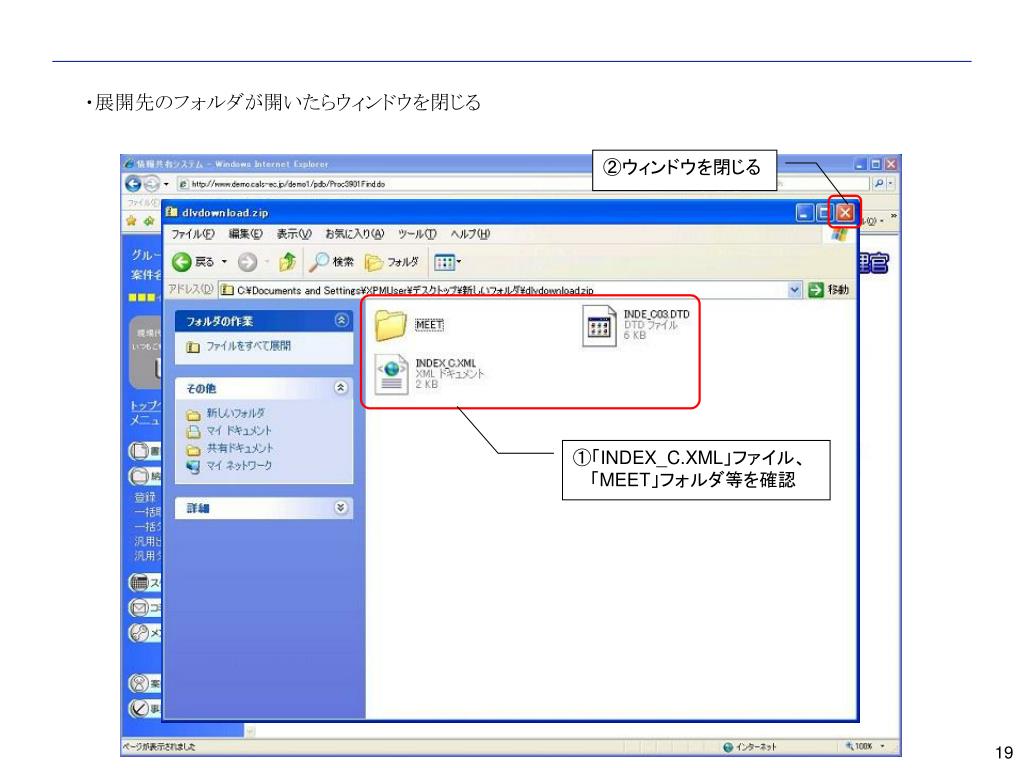1024x768 pixels.
Task: Open the 編集(E) menu
Action: (245, 234)
